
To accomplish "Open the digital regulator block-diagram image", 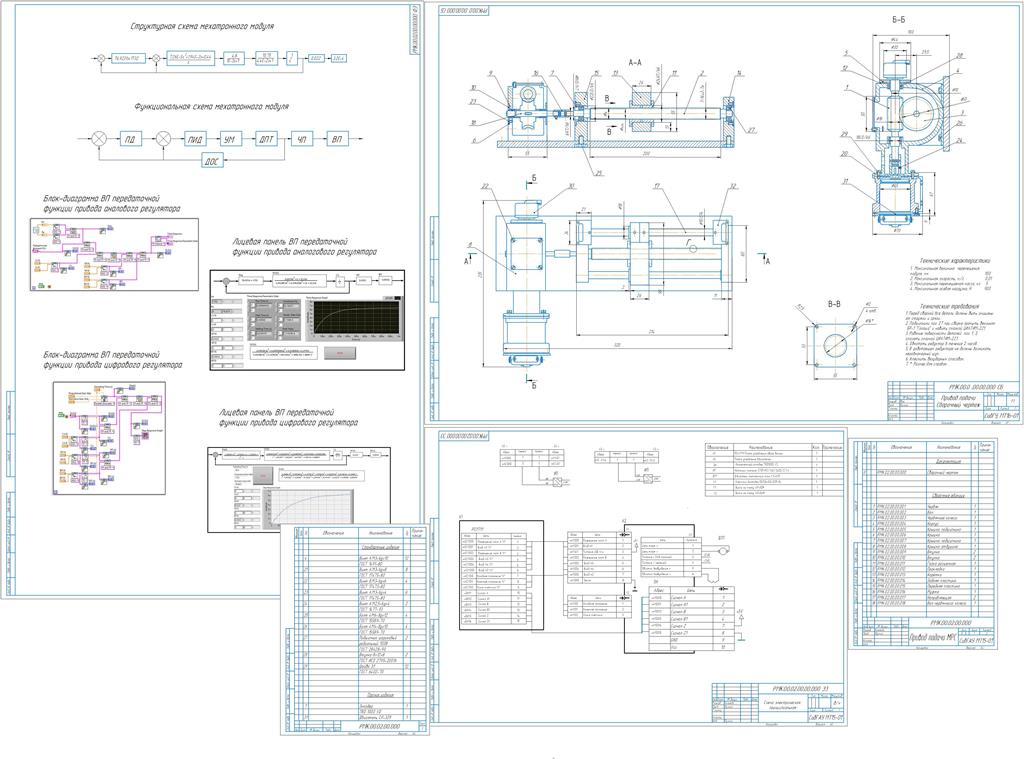I will 109,438.
